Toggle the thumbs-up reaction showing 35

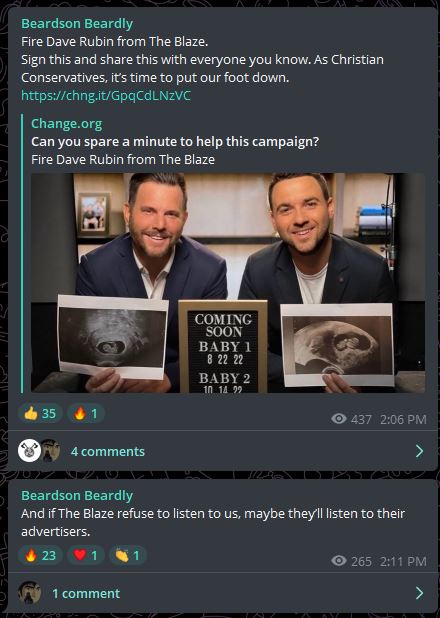coord(40,413)
